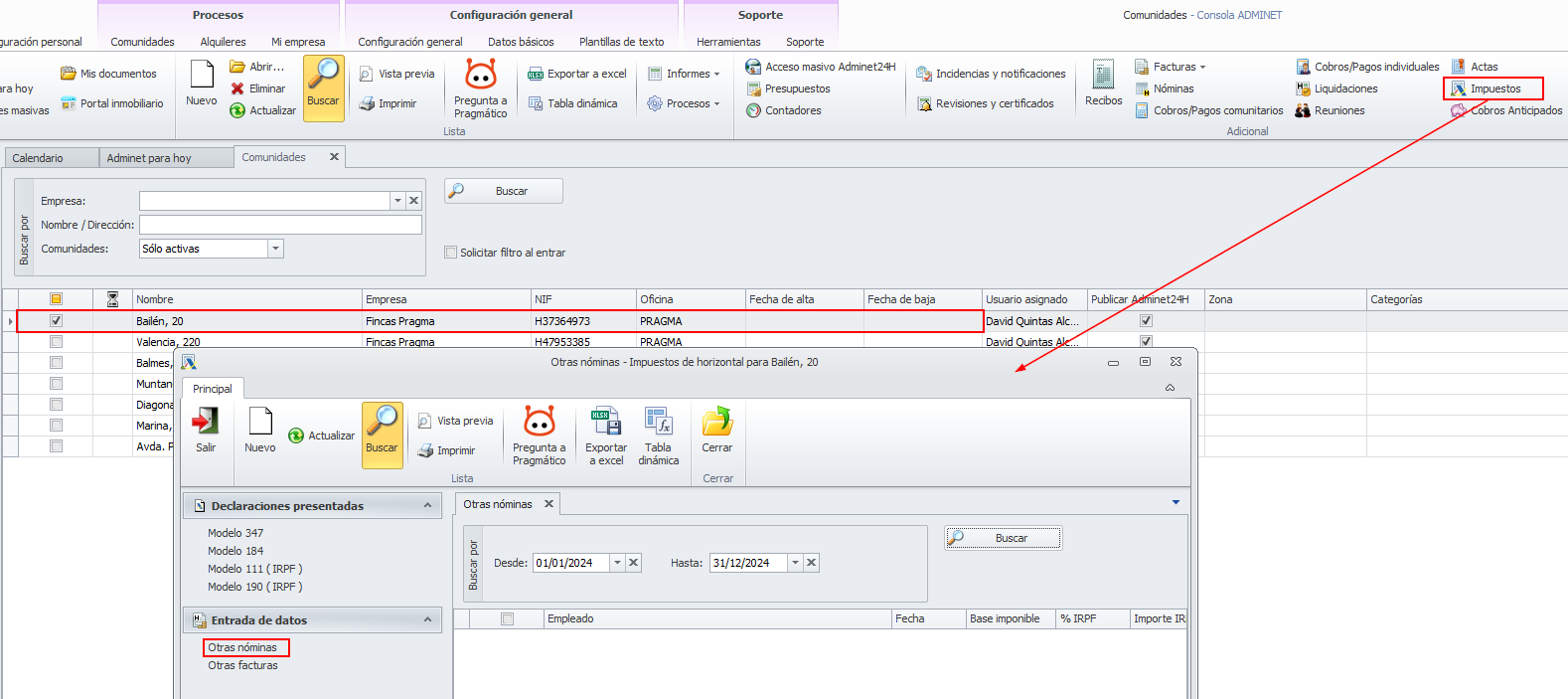Click Buscar button in Comunidades filter
Image resolution: width=1568 pixels, height=699 pixels.
point(504,191)
